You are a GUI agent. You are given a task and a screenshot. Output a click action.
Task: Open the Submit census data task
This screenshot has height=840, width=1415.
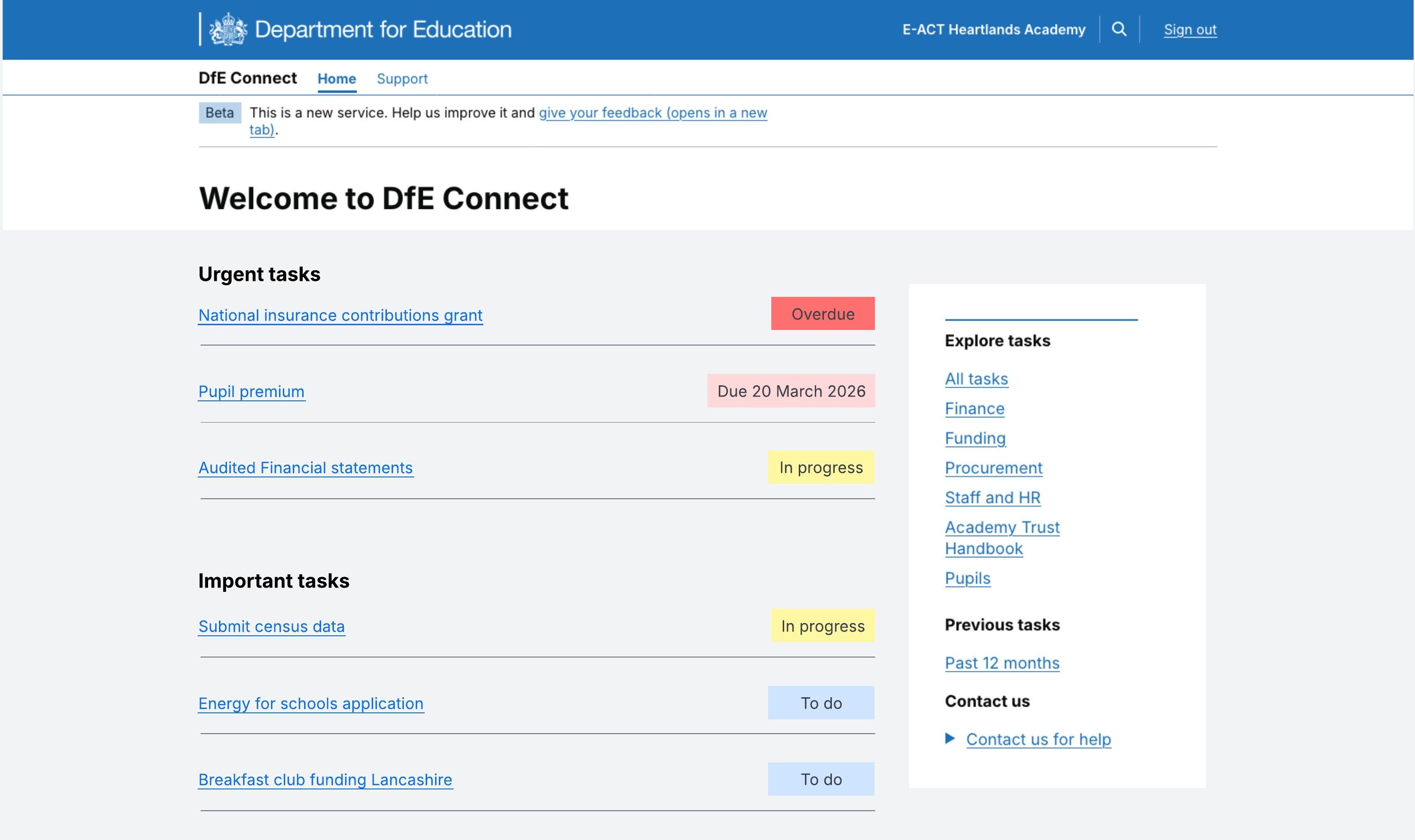271,626
